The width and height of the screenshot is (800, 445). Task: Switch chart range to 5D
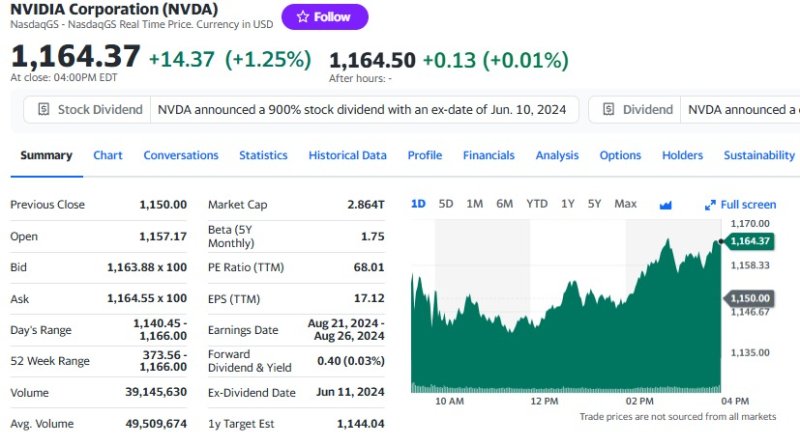click(x=446, y=204)
